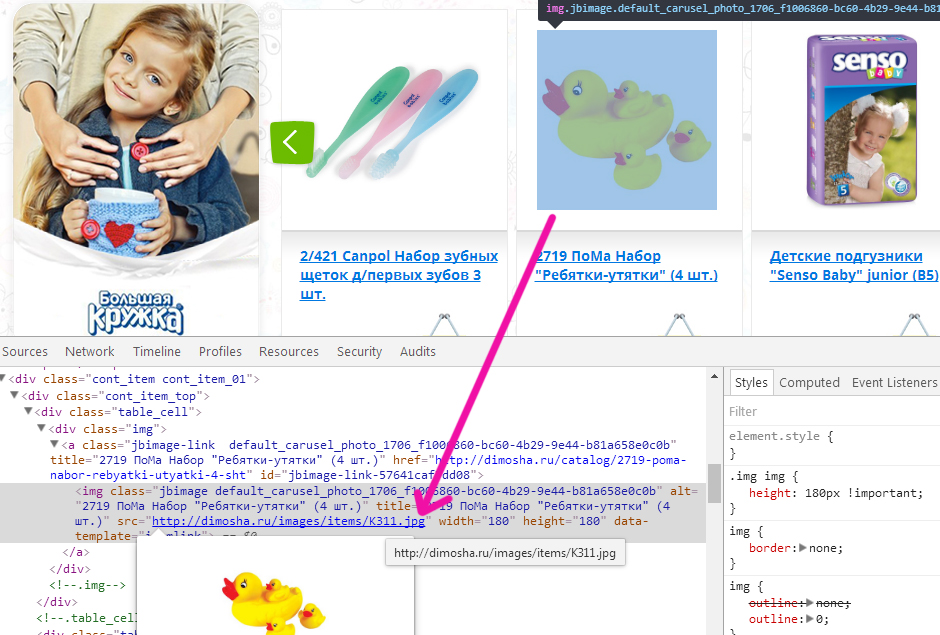Select the closing </a> tag line
This screenshot has width=940, height=635.
76,552
